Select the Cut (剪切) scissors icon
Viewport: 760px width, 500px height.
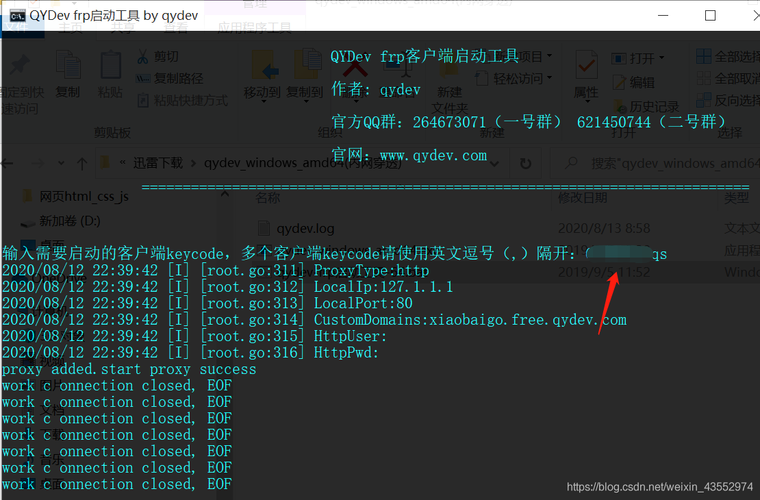coord(142,57)
